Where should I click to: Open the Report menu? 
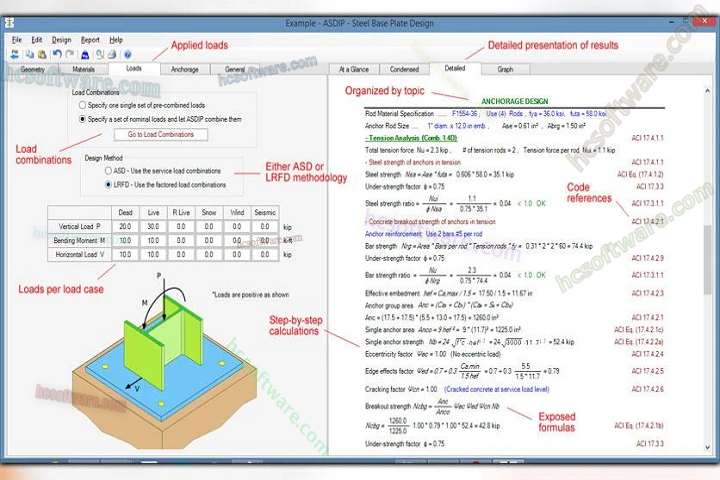(x=90, y=40)
